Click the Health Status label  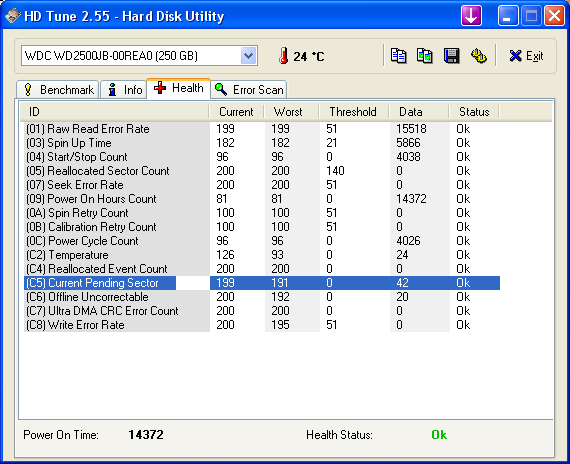pos(339,435)
